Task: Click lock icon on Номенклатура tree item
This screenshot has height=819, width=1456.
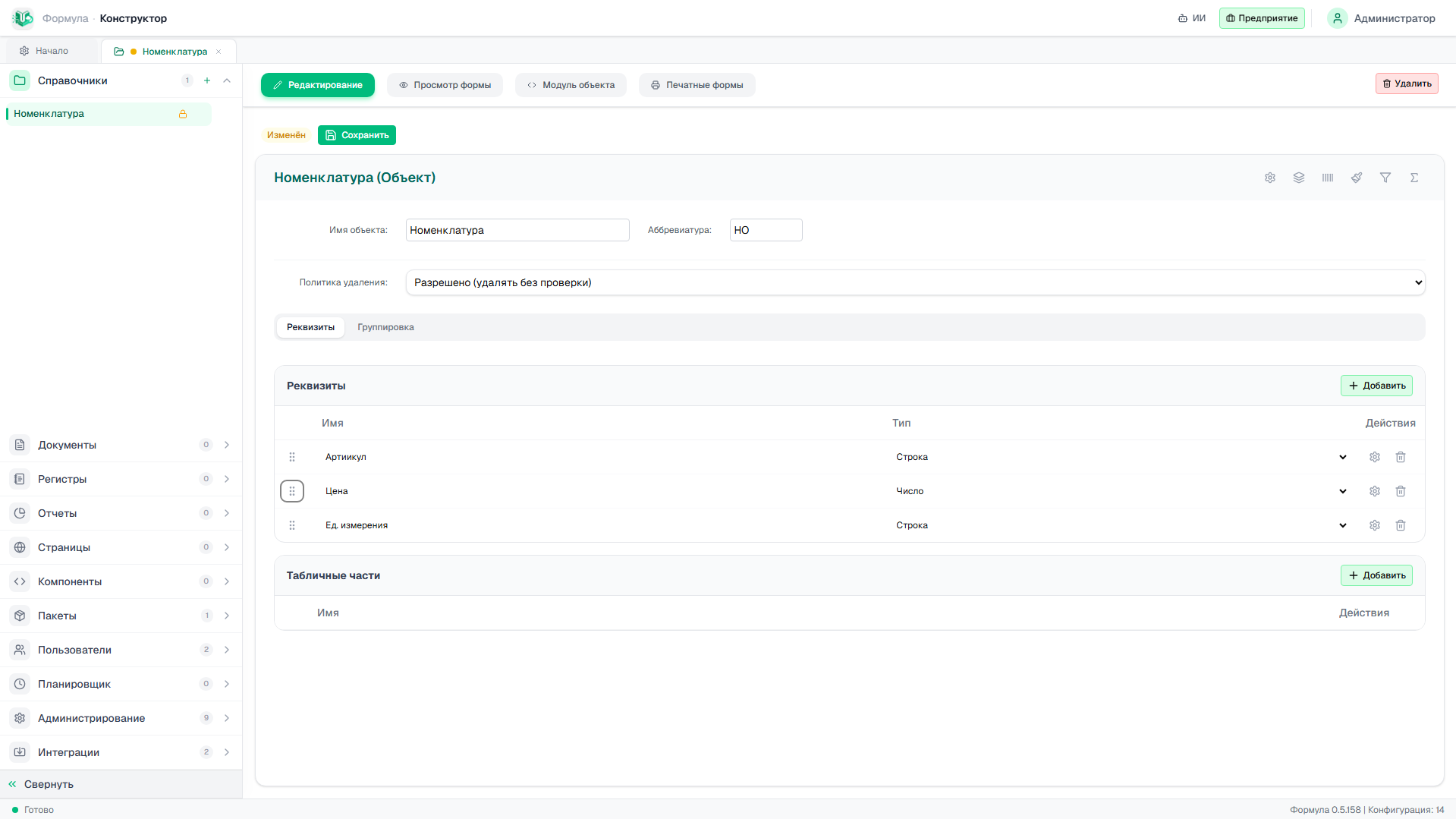Action: pyautogui.click(x=183, y=114)
